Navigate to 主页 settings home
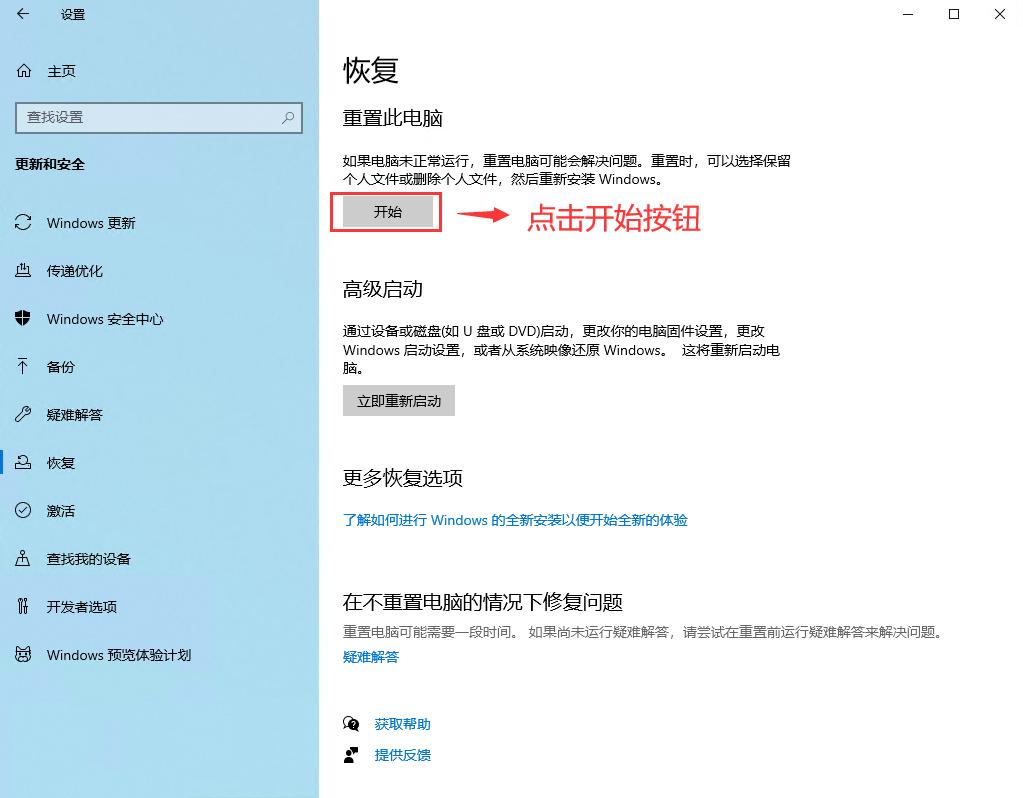Image resolution: width=1023 pixels, height=798 pixels. click(60, 71)
